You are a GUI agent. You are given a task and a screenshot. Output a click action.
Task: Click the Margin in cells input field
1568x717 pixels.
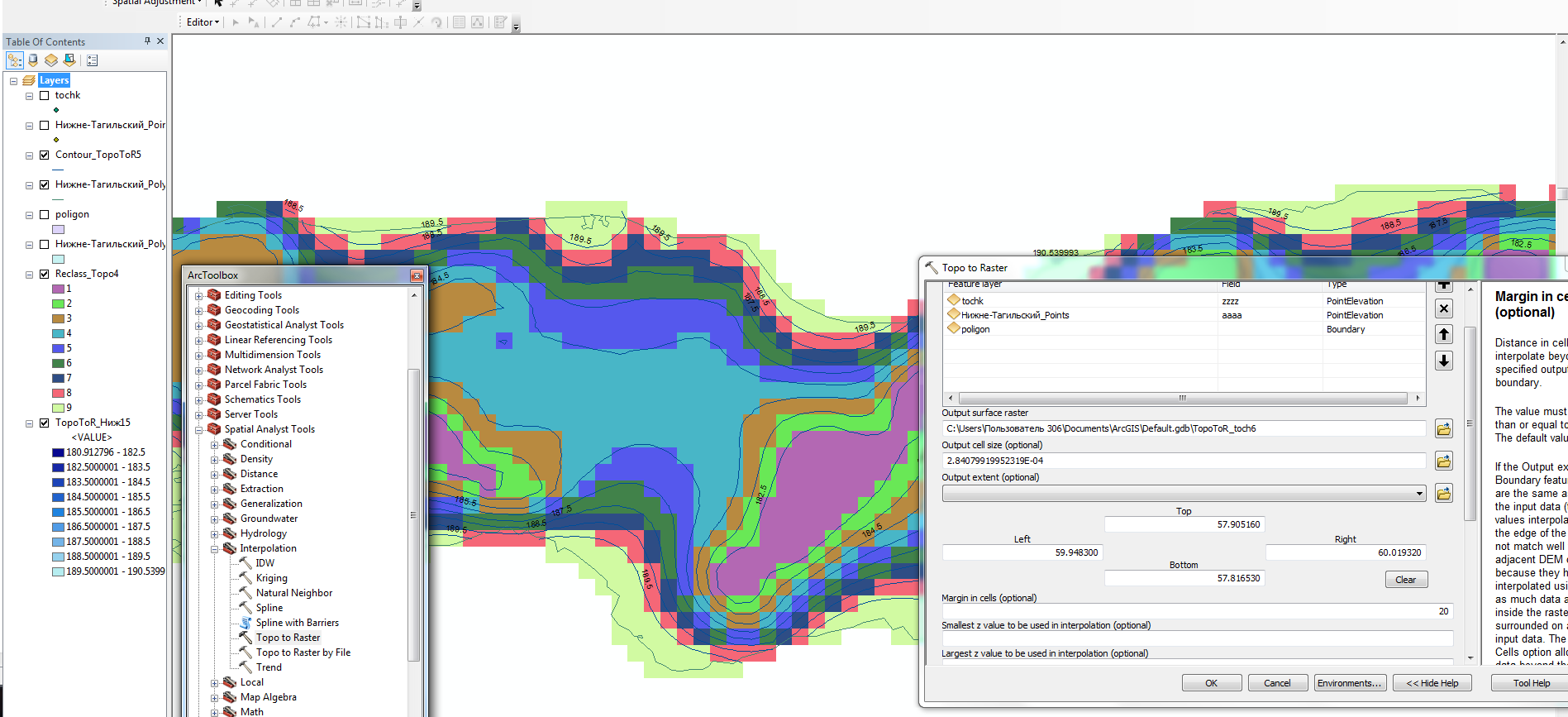point(1196,611)
